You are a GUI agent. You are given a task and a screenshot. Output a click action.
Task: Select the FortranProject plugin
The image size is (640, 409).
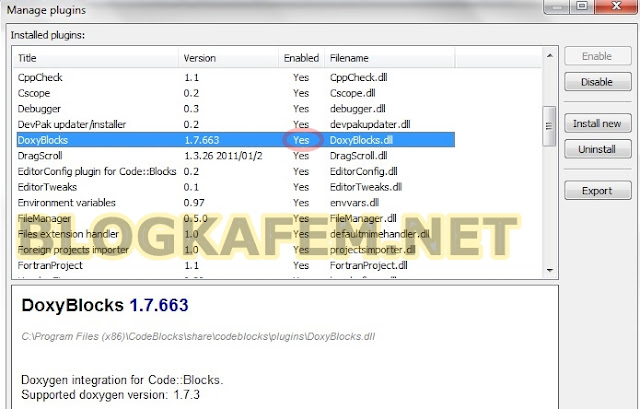[x=236, y=265]
